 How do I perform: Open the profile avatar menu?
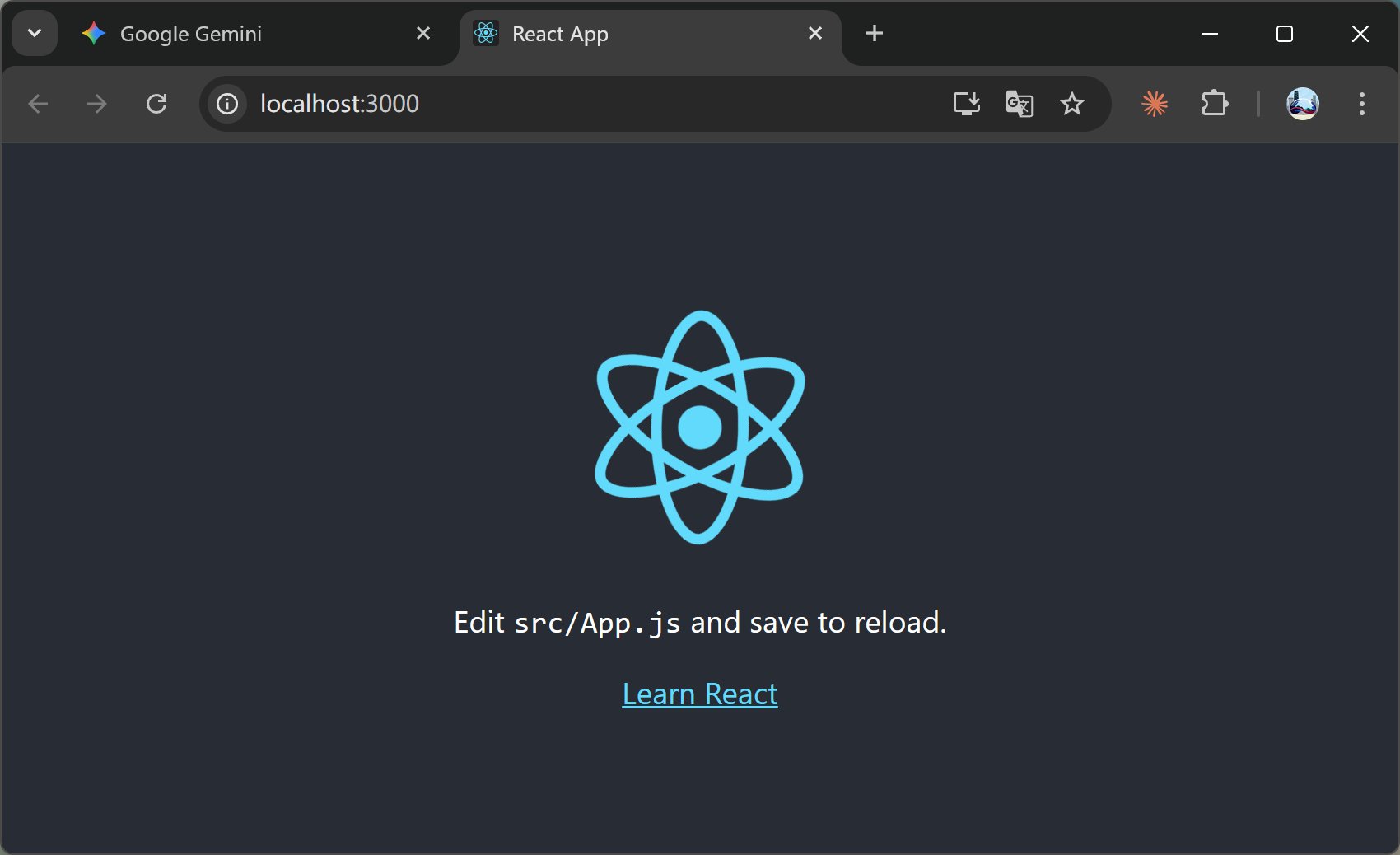1302,104
